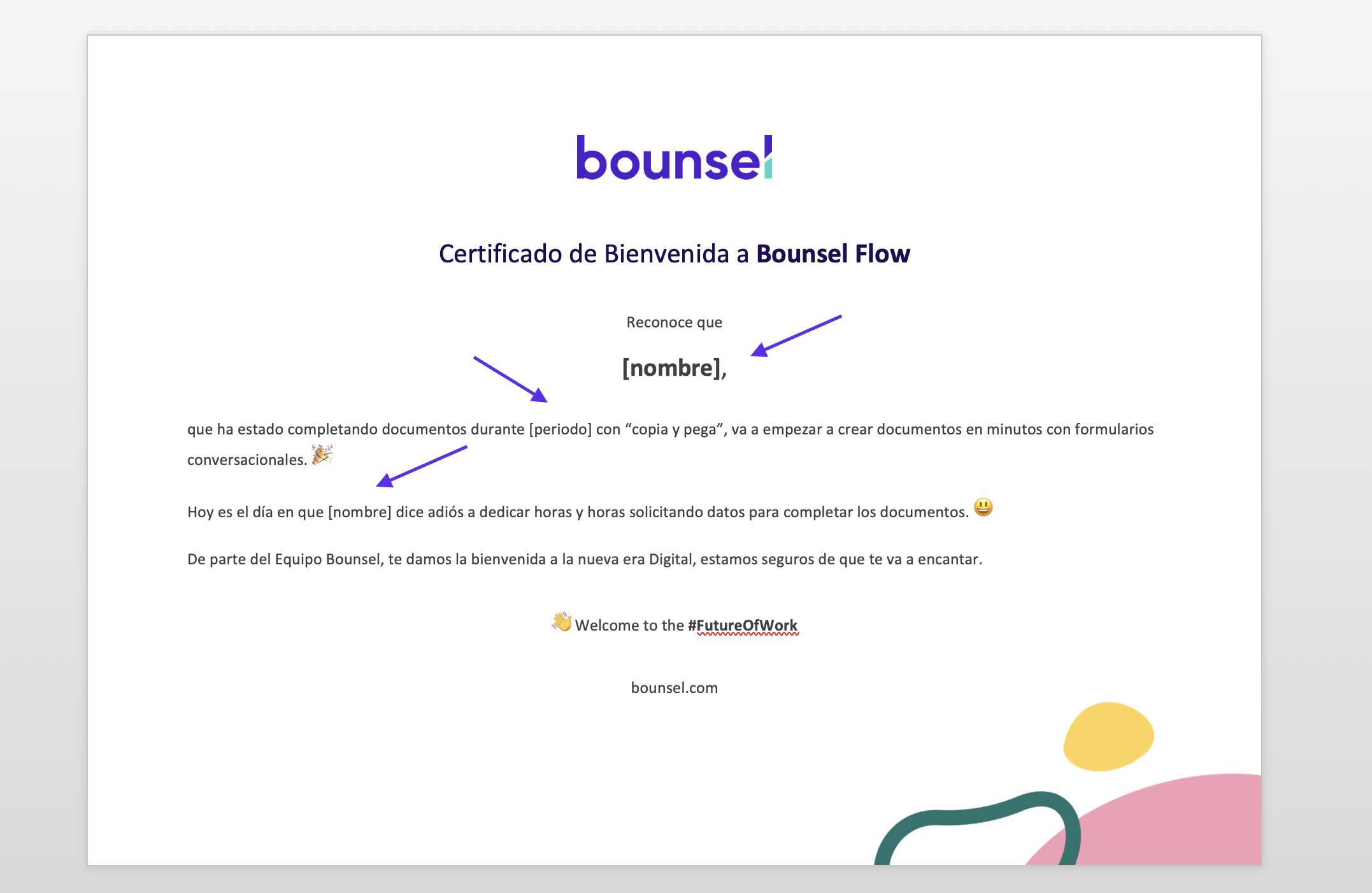This screenshot has height=893, width=1372.
Task: Click the 'De parte del Equipo Bounsel' paragraph
Action: 584,559
